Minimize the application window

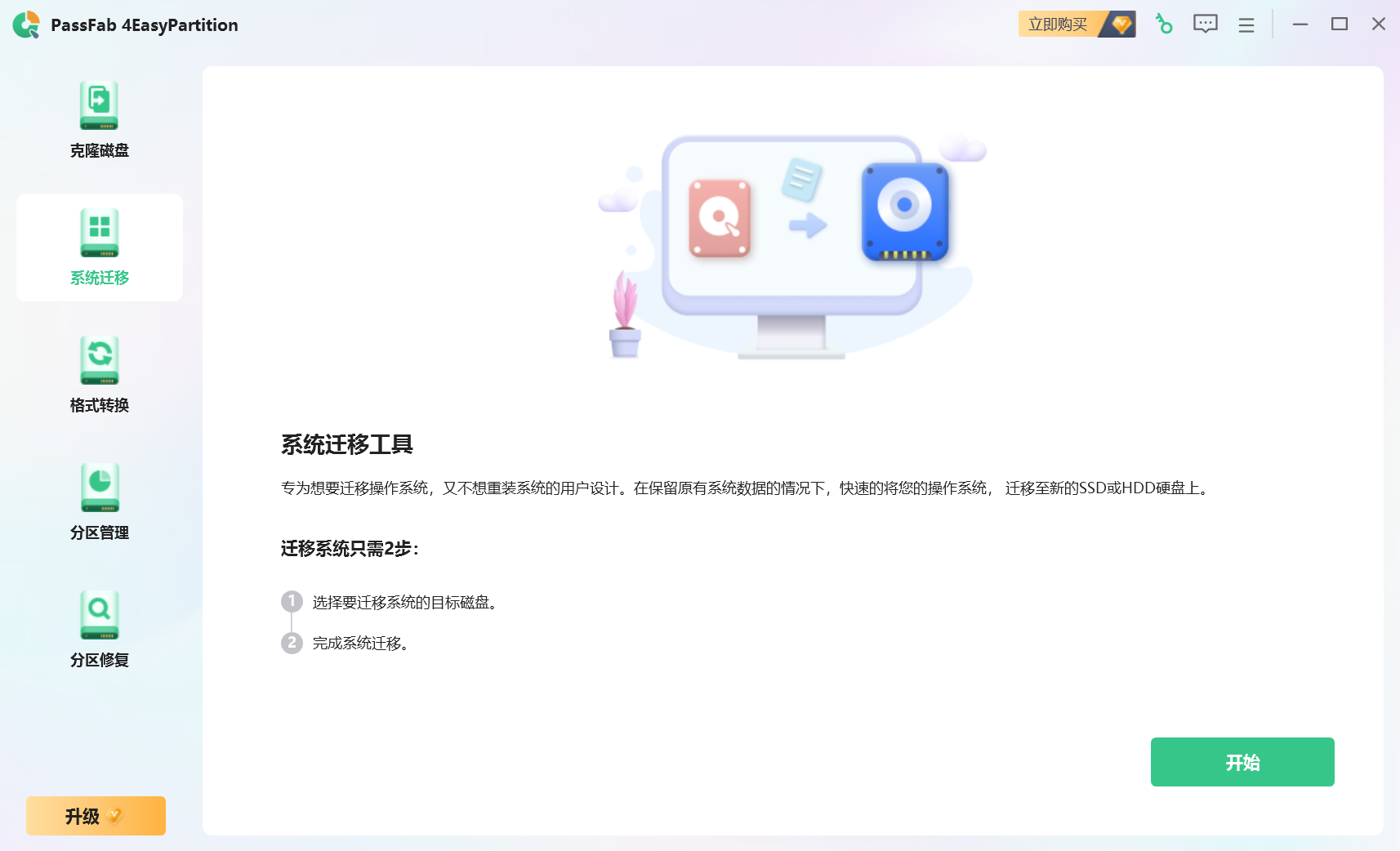1300,25
